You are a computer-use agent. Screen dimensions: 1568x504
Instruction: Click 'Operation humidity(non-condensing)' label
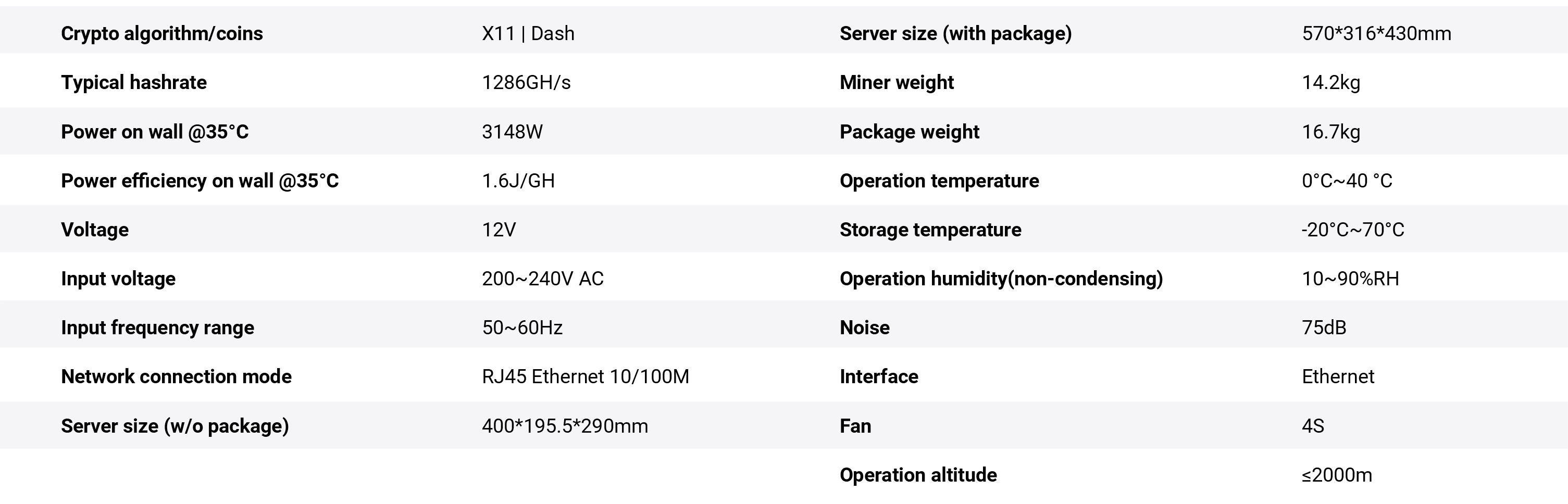pos(1001,279)
